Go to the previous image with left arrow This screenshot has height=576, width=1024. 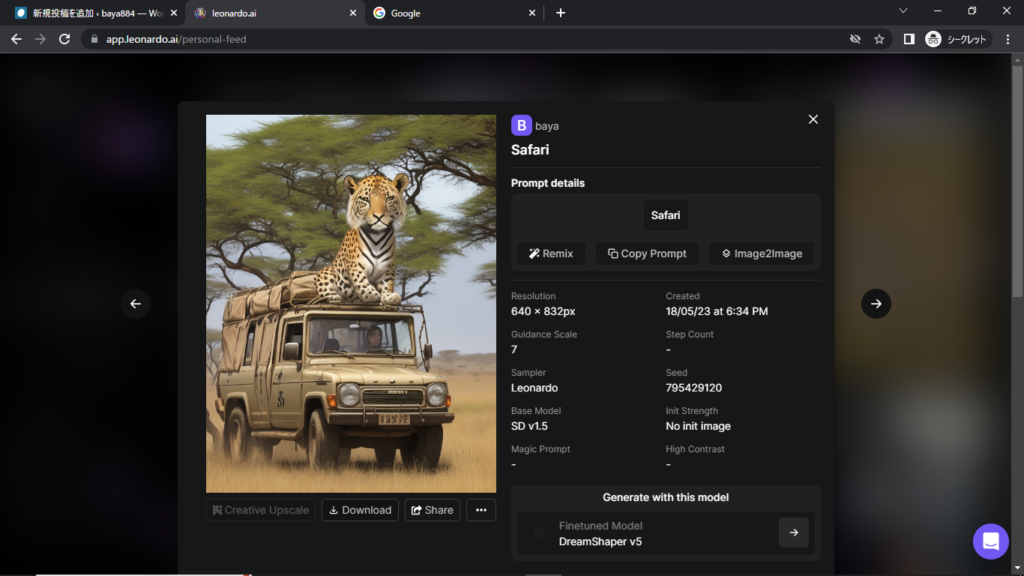136,304
